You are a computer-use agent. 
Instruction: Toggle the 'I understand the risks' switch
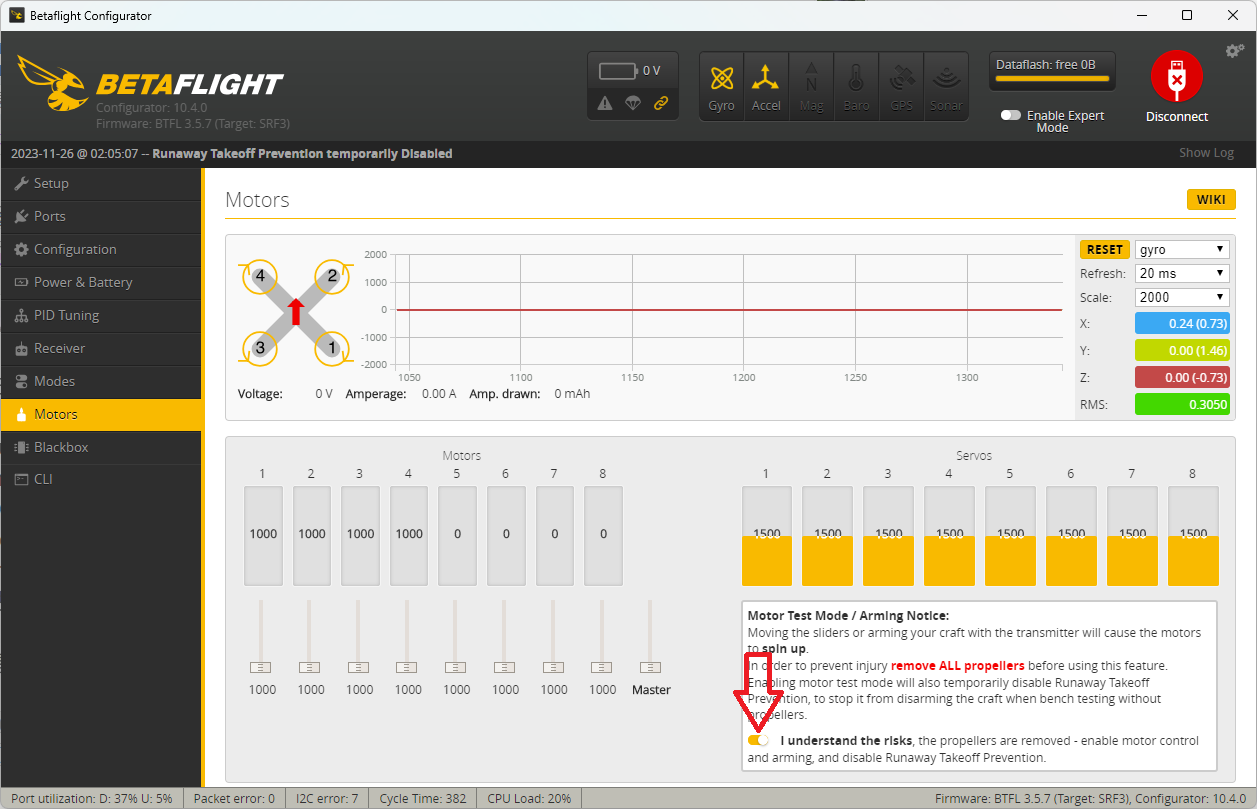tap(758, 741)
